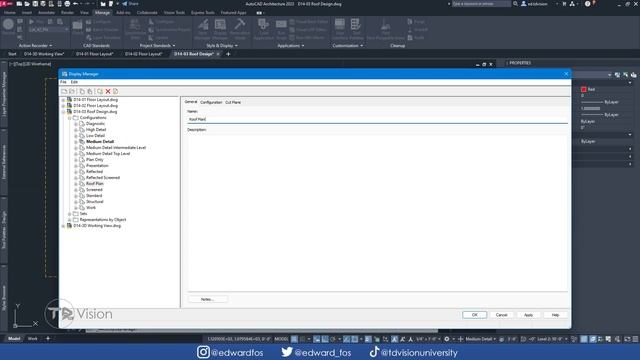Open the Edit menu in Display Manager
This screenshot has width=640, height=360.
[74, 82]
